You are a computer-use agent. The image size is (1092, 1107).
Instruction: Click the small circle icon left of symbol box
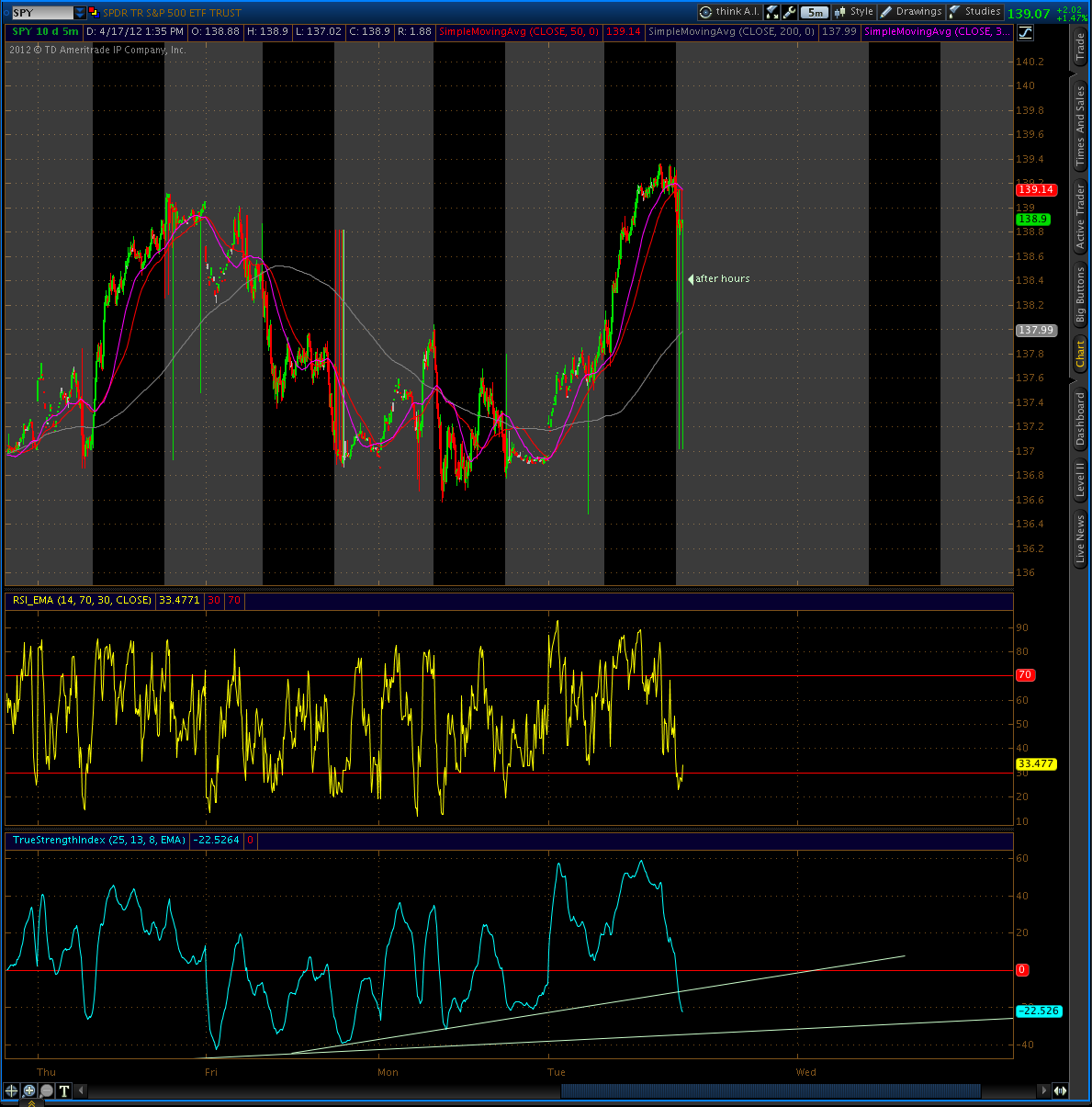pyautogui.click(x=6, y=13)
